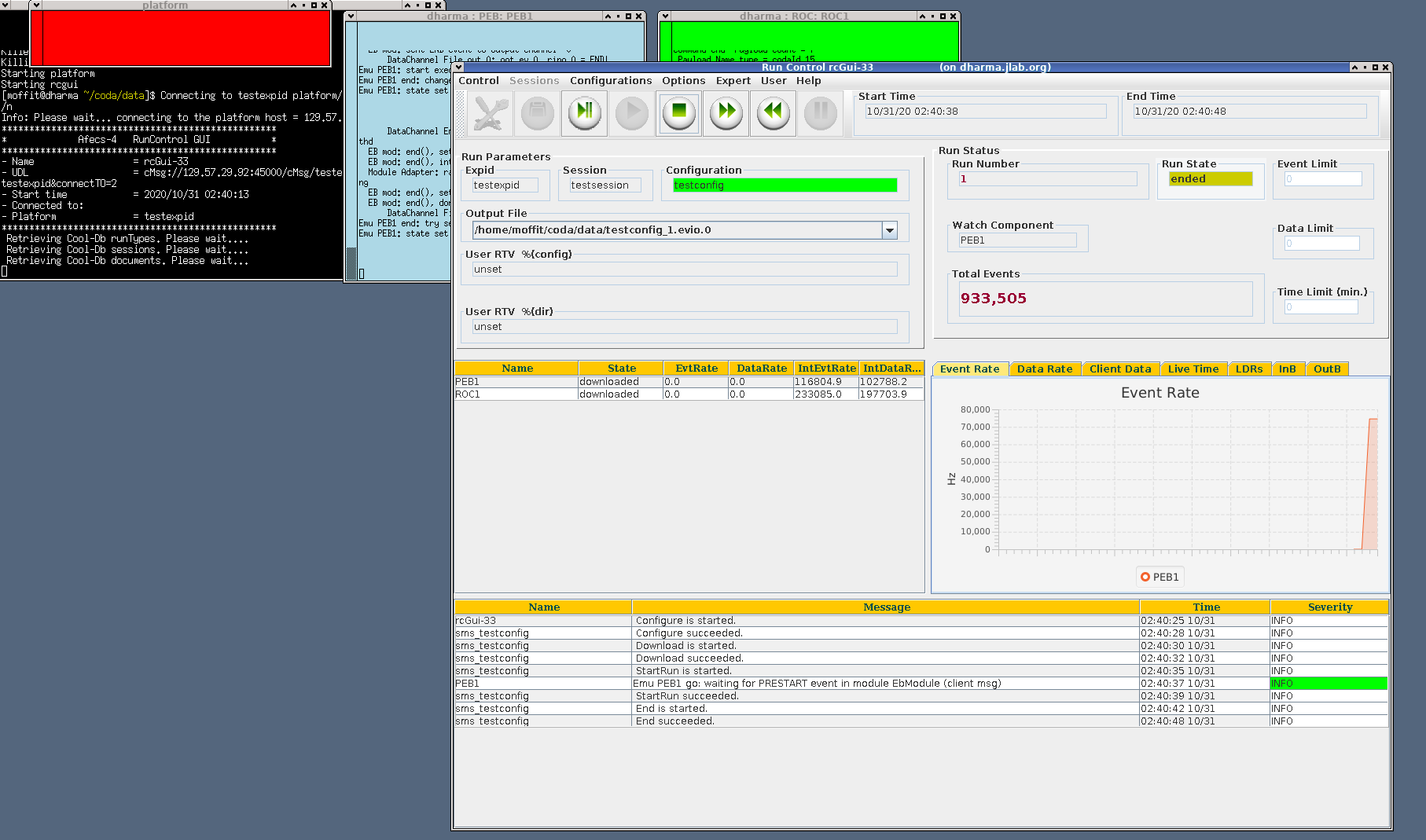1426x840 pixels.
Task: Click the greyed-out Go play button
Action: pyautogui.click(x=632, y=113)
